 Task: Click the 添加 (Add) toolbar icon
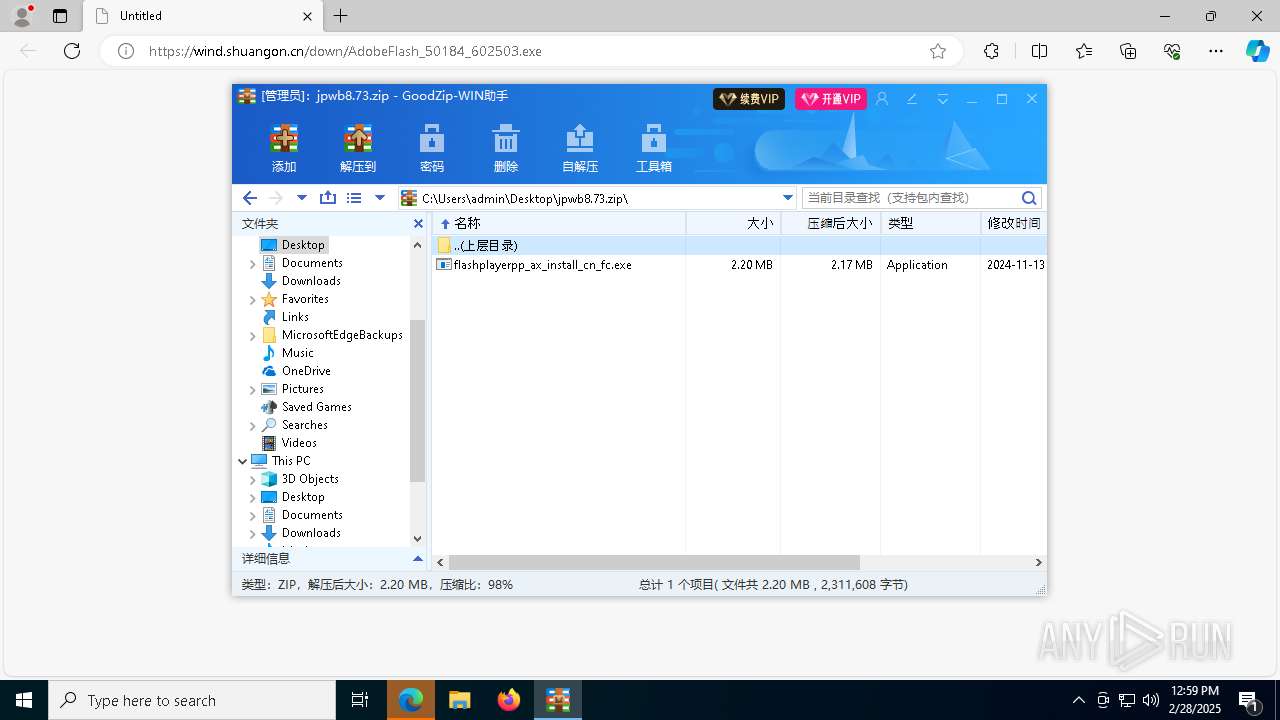(x=284, y=148)
